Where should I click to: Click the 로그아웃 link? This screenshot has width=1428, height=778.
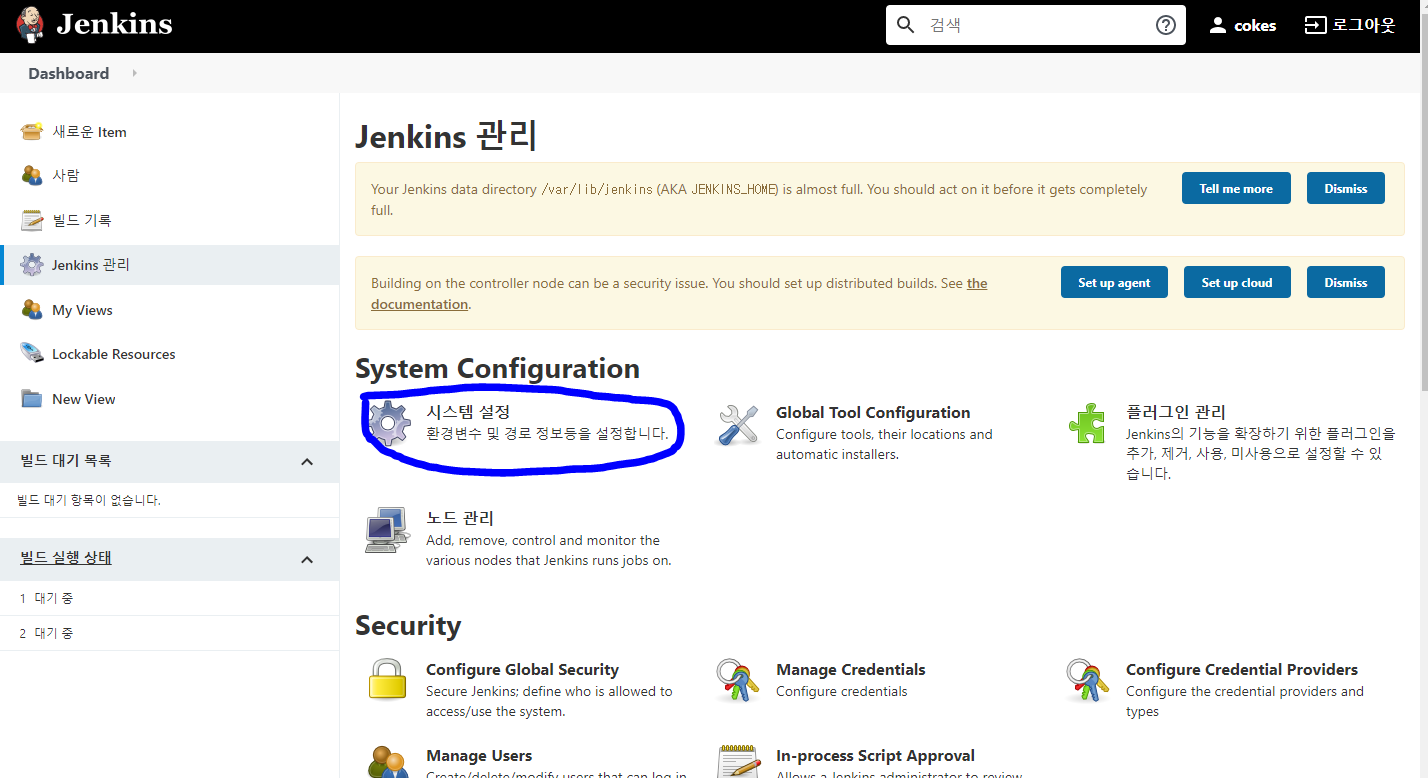(x=1364, y=25)
